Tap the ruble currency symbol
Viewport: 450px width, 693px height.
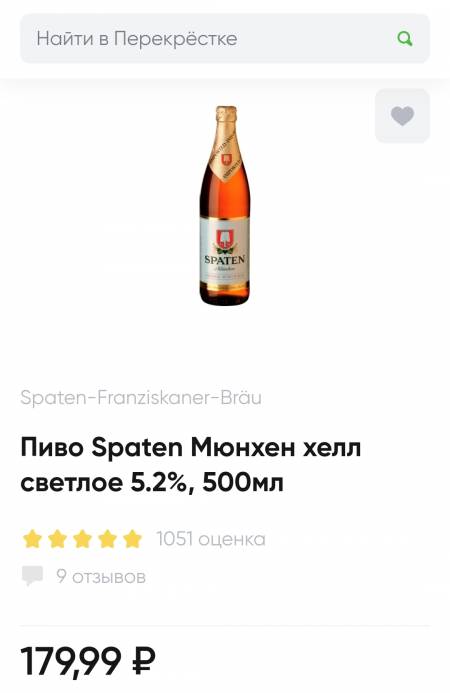coord(144,661)
